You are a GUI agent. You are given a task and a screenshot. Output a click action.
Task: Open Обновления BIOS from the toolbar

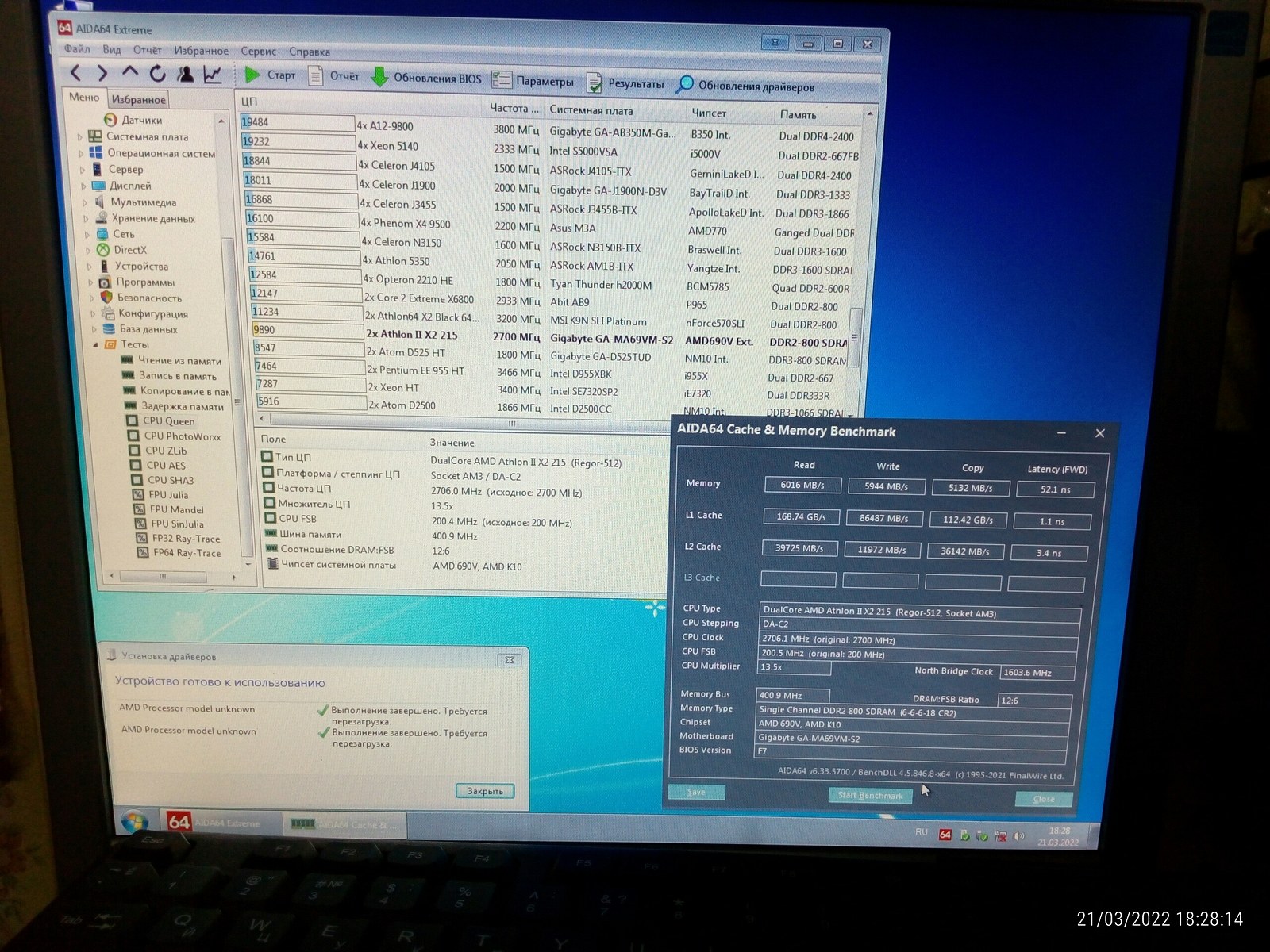click(x=425, y=78)
